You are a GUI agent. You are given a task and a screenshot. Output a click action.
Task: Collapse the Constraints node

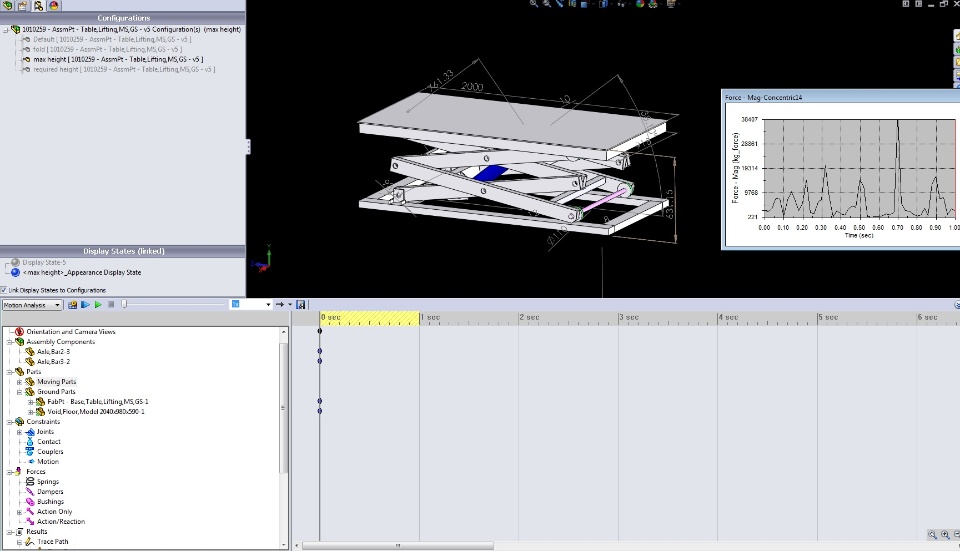click(x=9, y=422)
